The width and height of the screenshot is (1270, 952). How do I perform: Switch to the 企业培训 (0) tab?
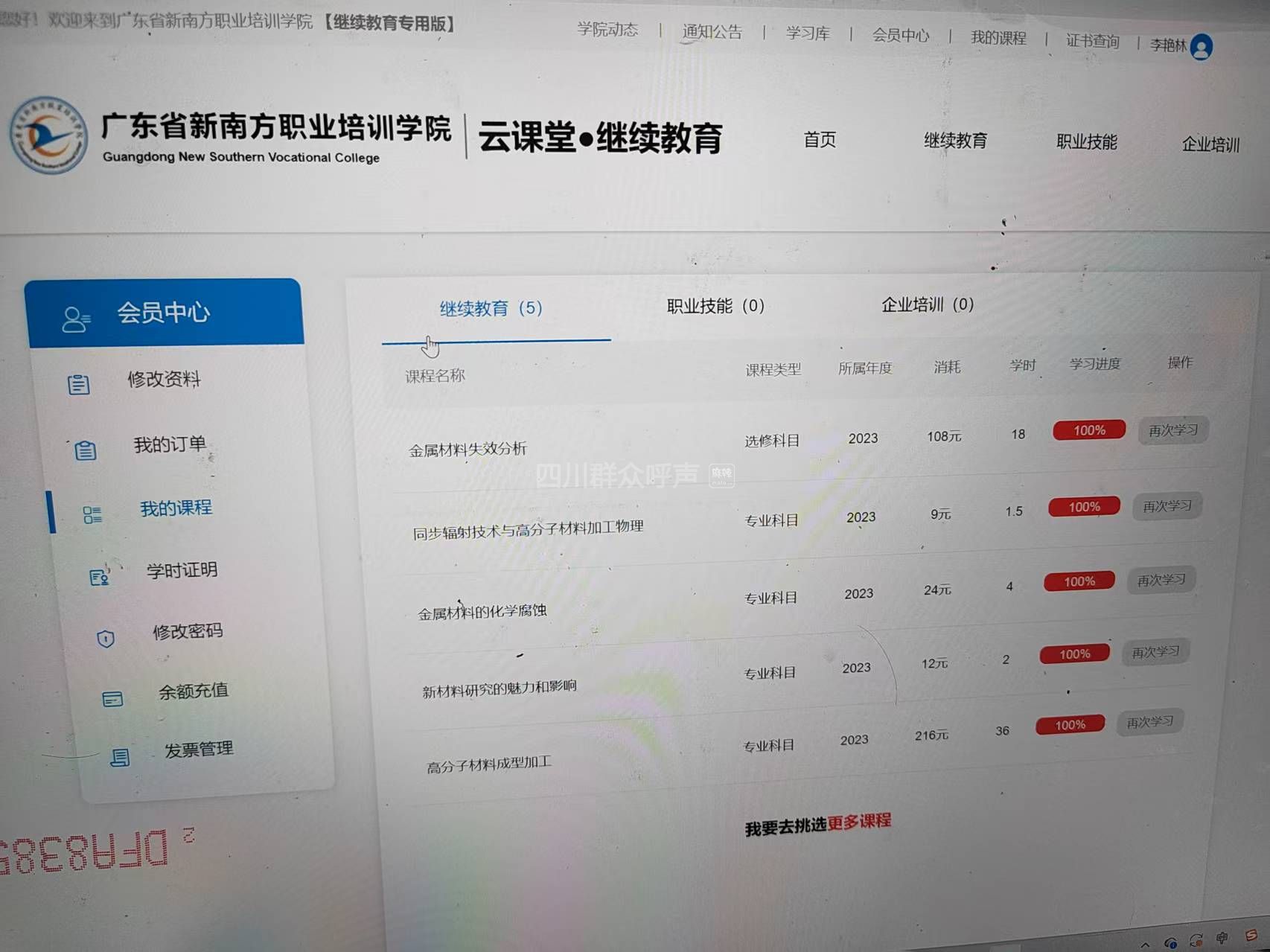tap(927, 304)
